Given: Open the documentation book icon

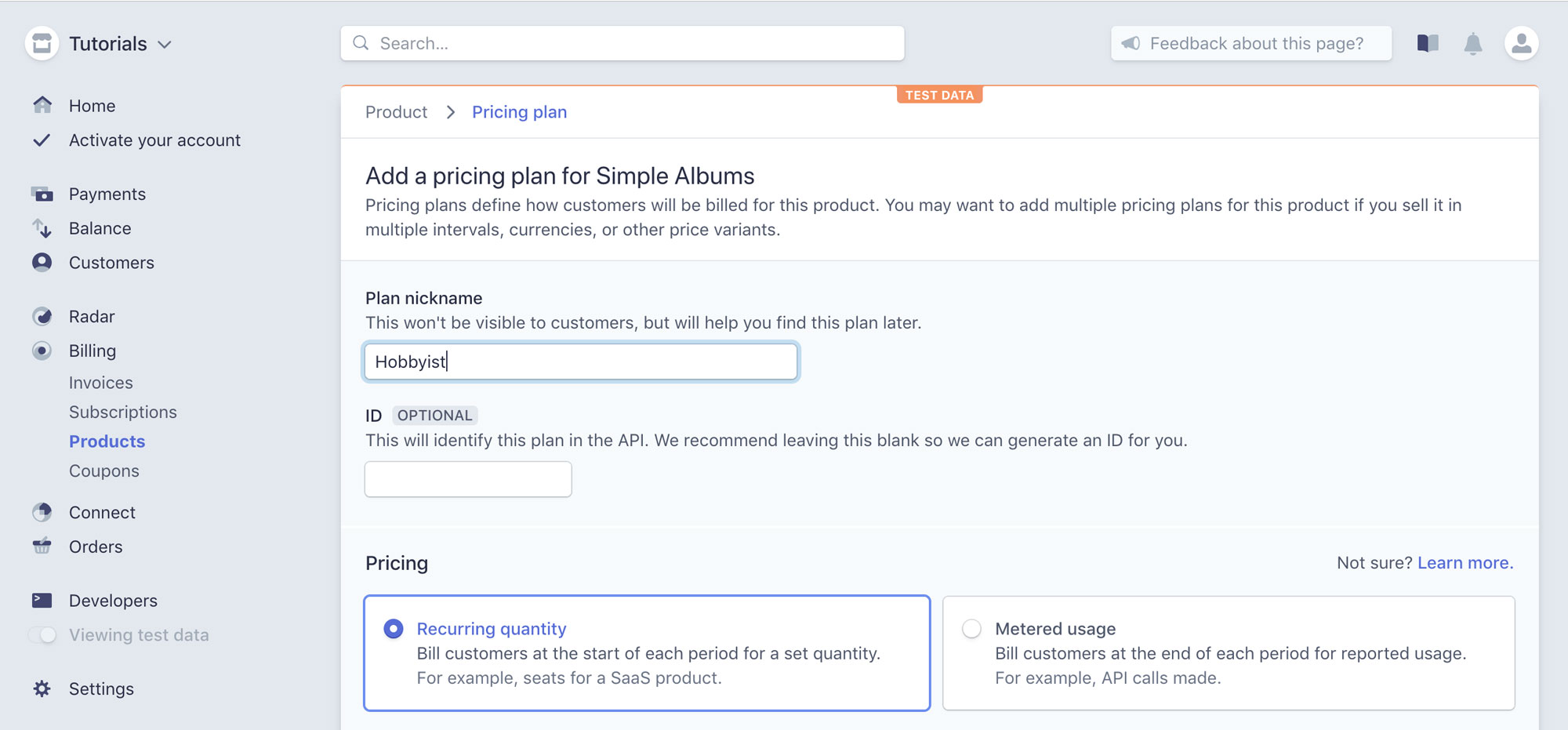Looking at the screenshot, I should 1427,44.
